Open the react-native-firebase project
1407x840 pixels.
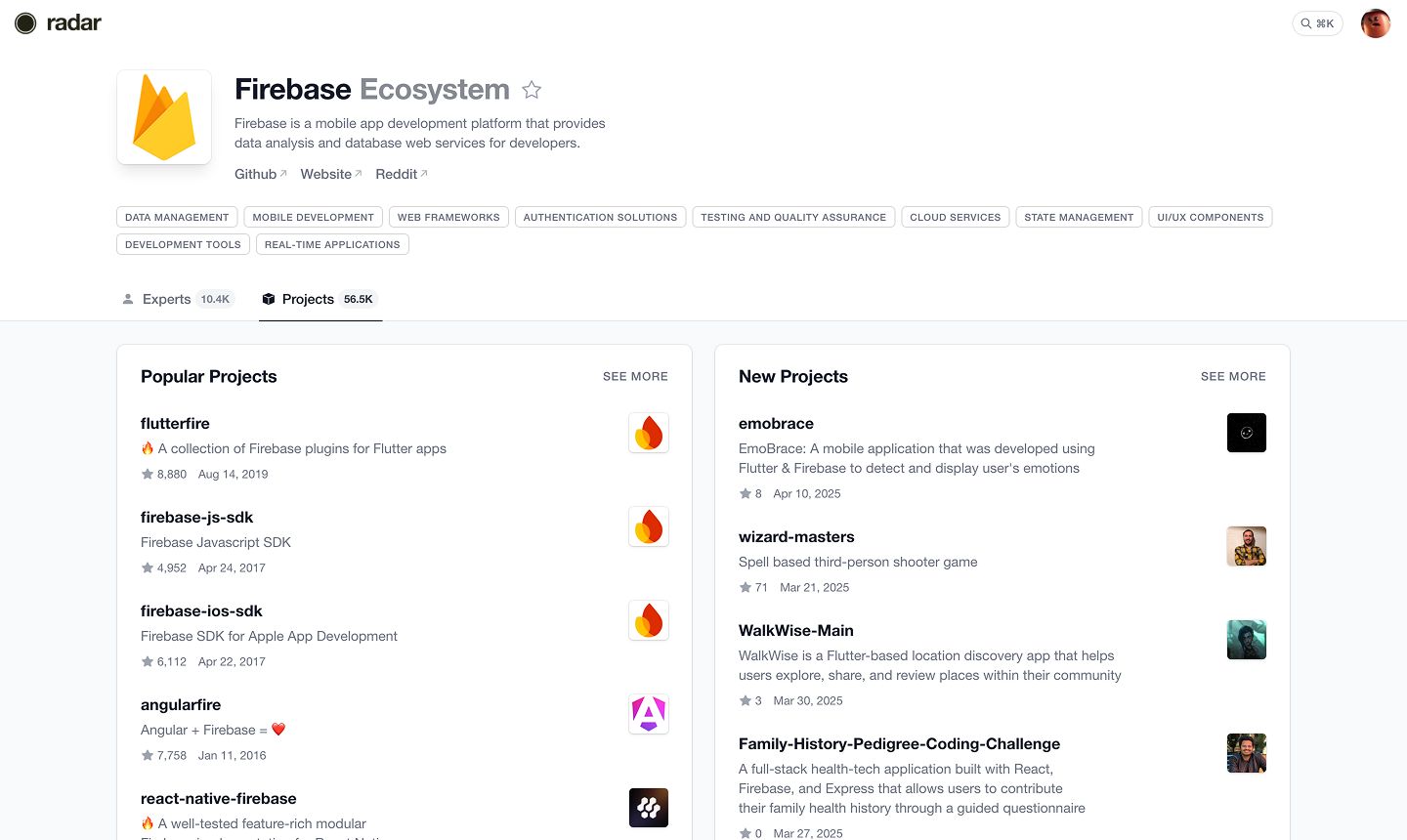(x=219, y=798)
